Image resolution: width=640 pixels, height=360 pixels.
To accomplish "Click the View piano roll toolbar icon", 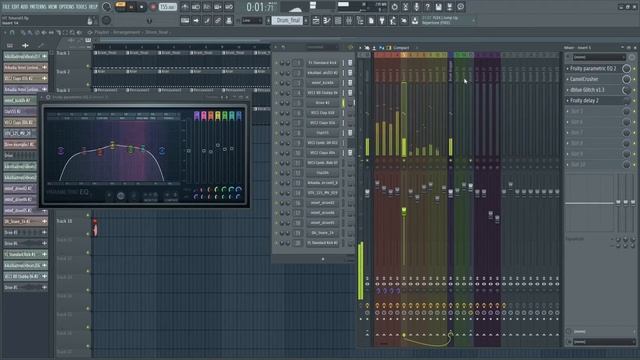I will 327,20.
